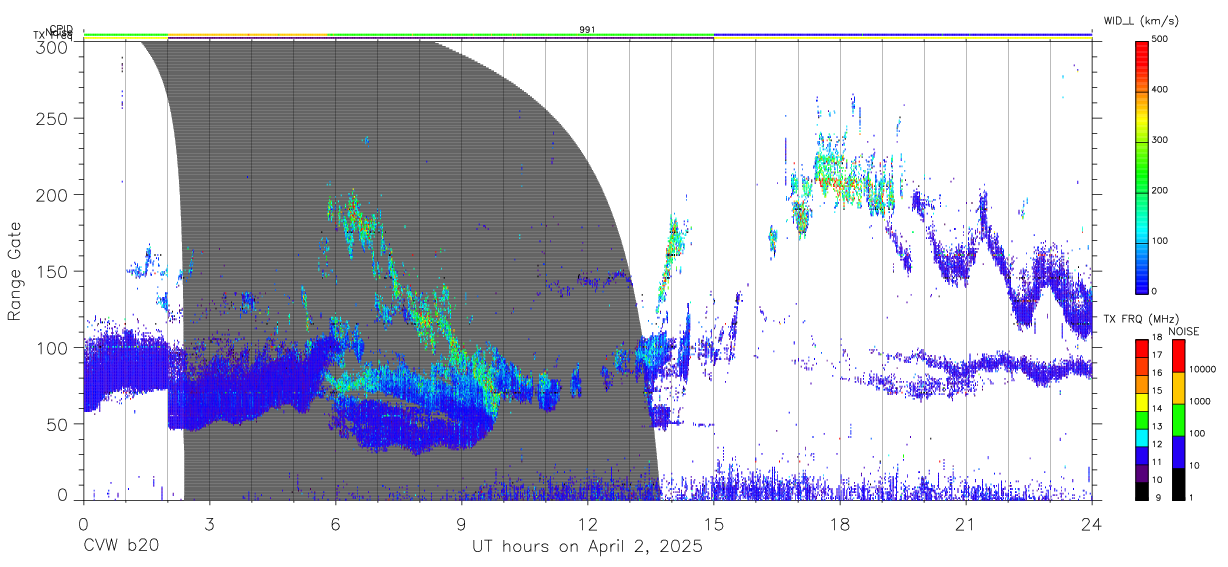
Task: Click the black bottom segment of TX FRQ bar
Action: tap(1143, 491)
